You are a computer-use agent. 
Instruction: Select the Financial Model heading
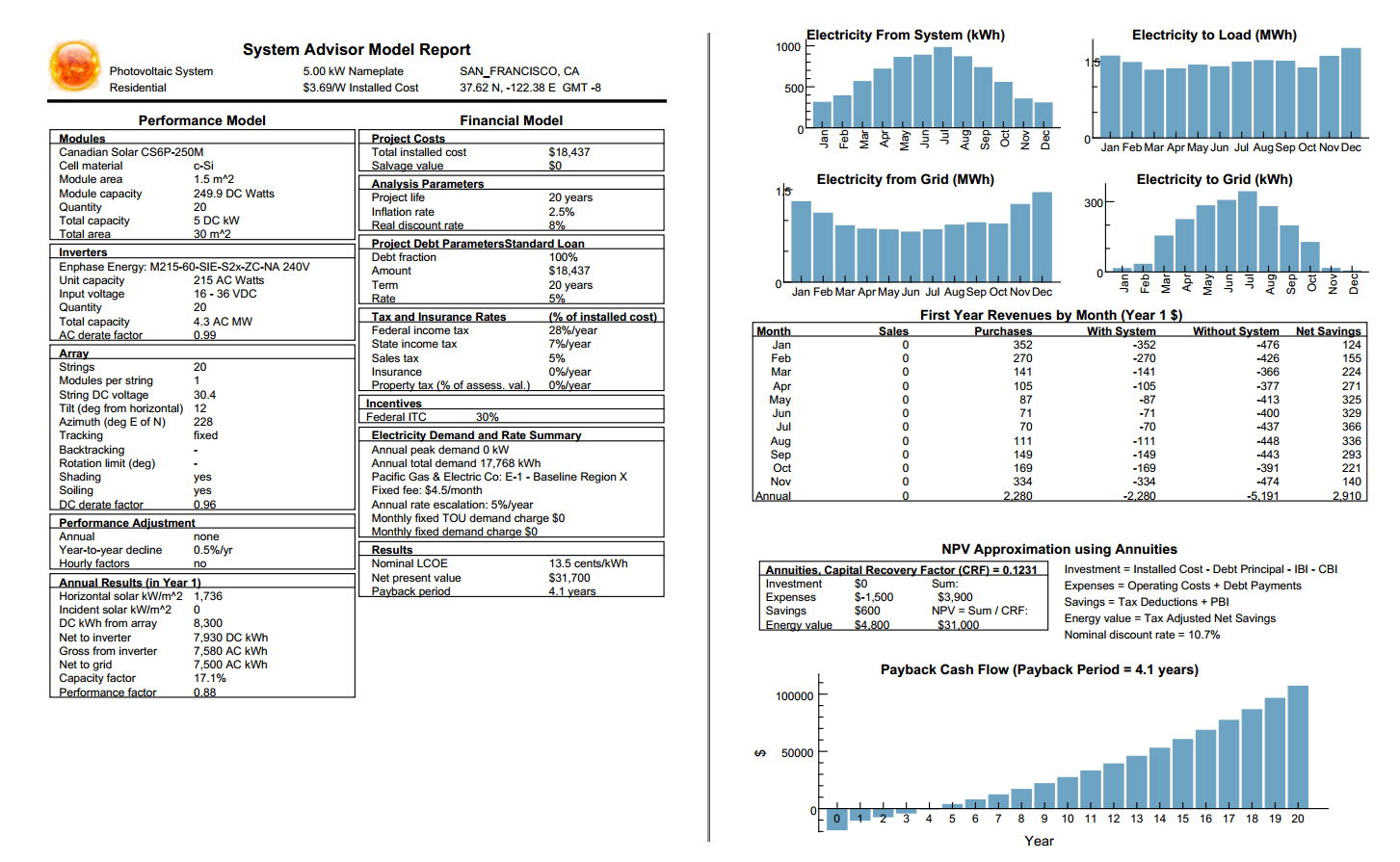511,120
